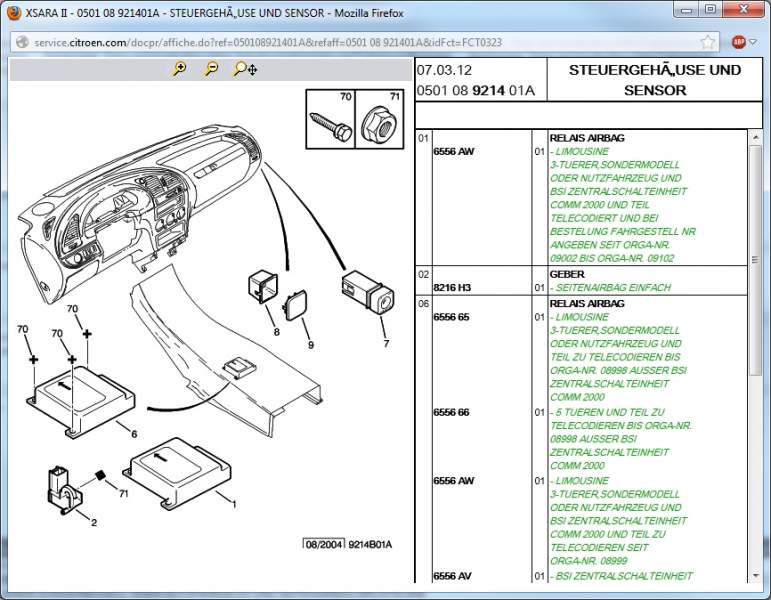Click diagram label number 9
771x600 pixels.
click(310, 345)
